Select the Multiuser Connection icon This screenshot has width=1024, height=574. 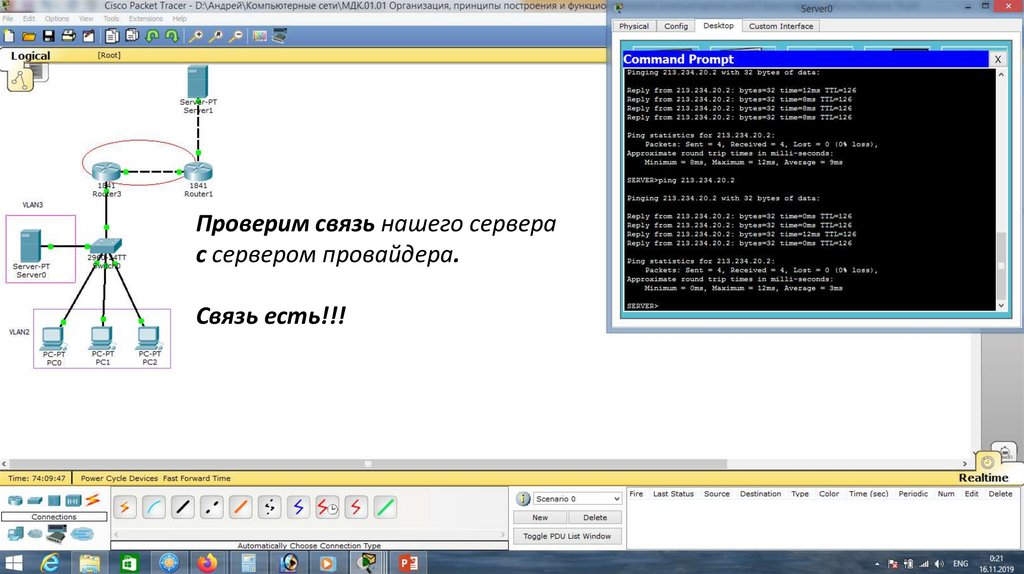click(x=82, y=534)
